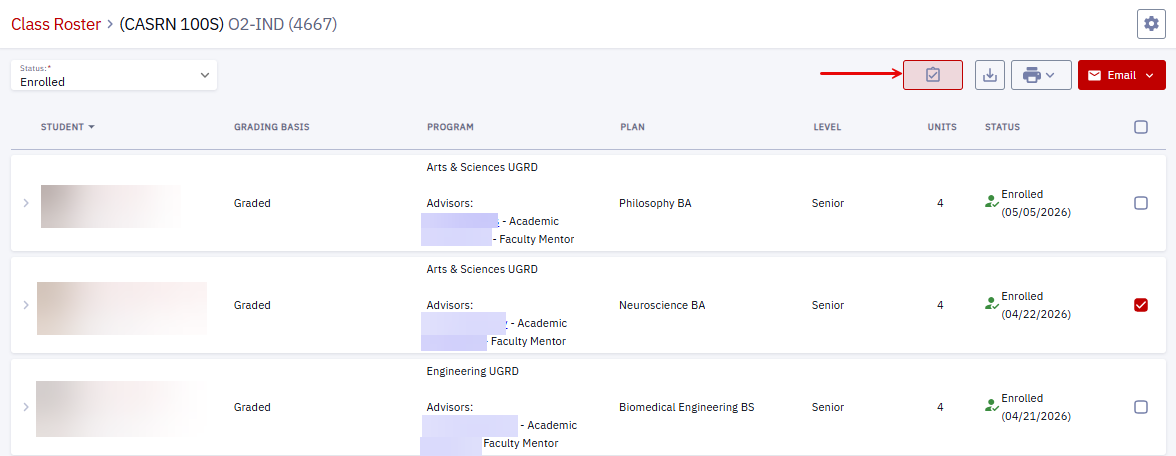
Task: Click the student photo in the Philosophy BA row
Action: pyautogui.click(x=111, y=206)
